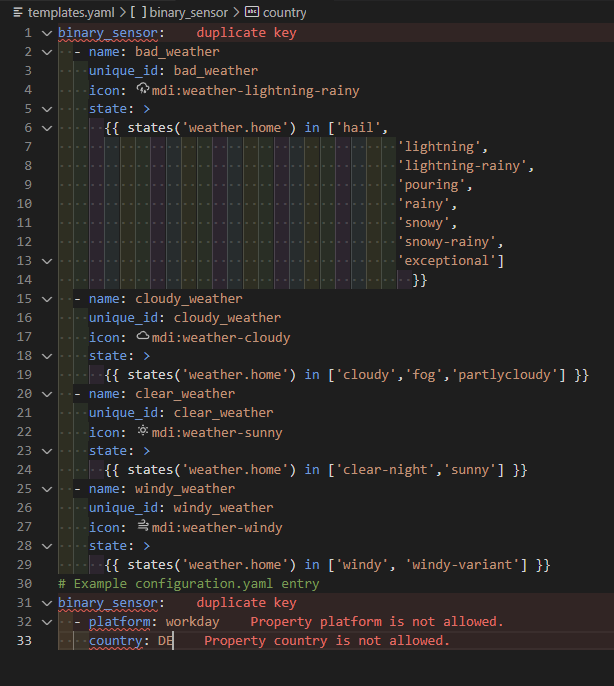Fold the second binary_sensor block on line 31
The image size is (614, 686).
[46, 603]
